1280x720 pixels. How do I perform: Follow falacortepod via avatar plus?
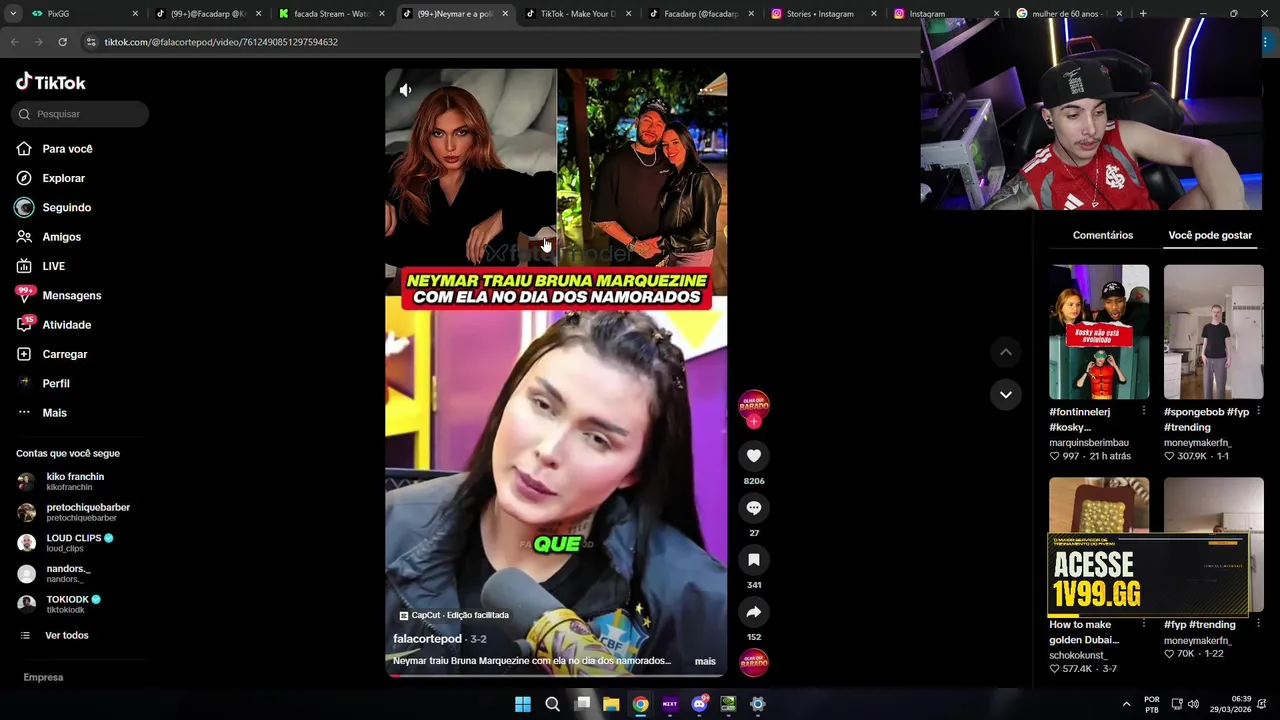click(754, 421)
